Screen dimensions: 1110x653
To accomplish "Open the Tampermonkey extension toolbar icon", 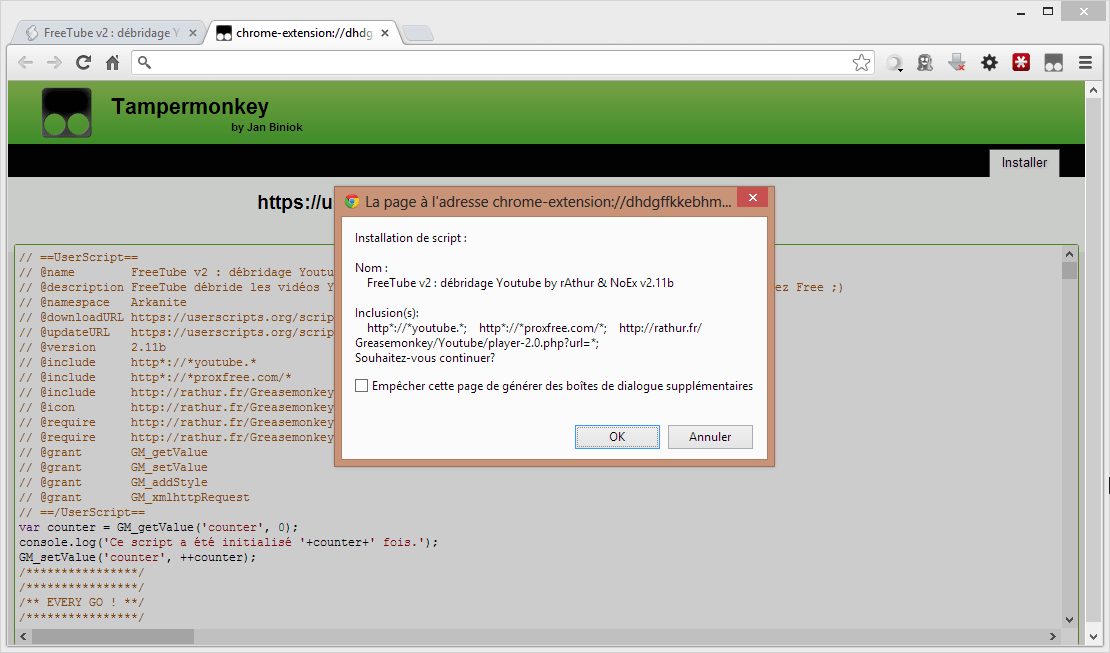I will click(x=1053, y=62).
